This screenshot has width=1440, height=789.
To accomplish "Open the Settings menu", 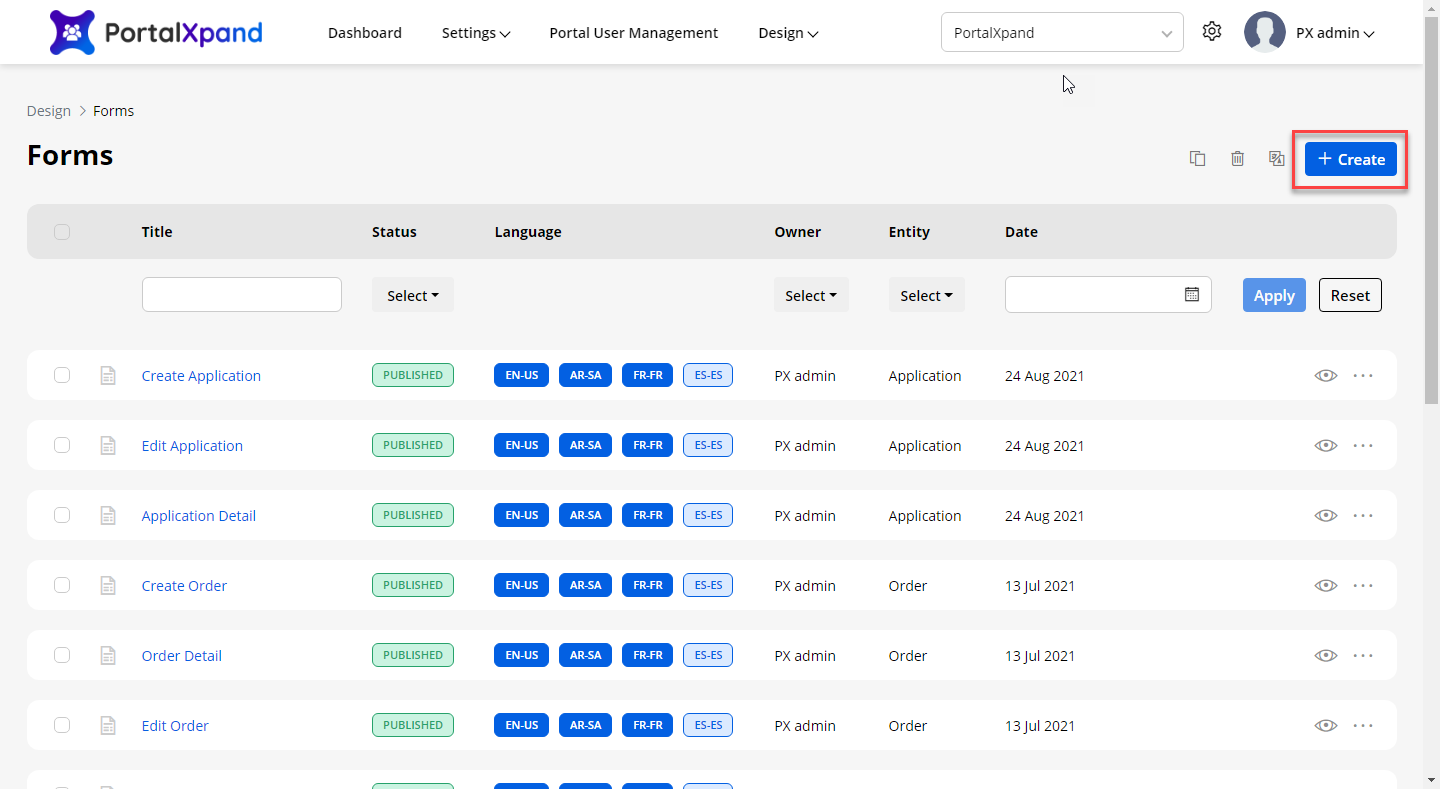I will tap(476, 33).
